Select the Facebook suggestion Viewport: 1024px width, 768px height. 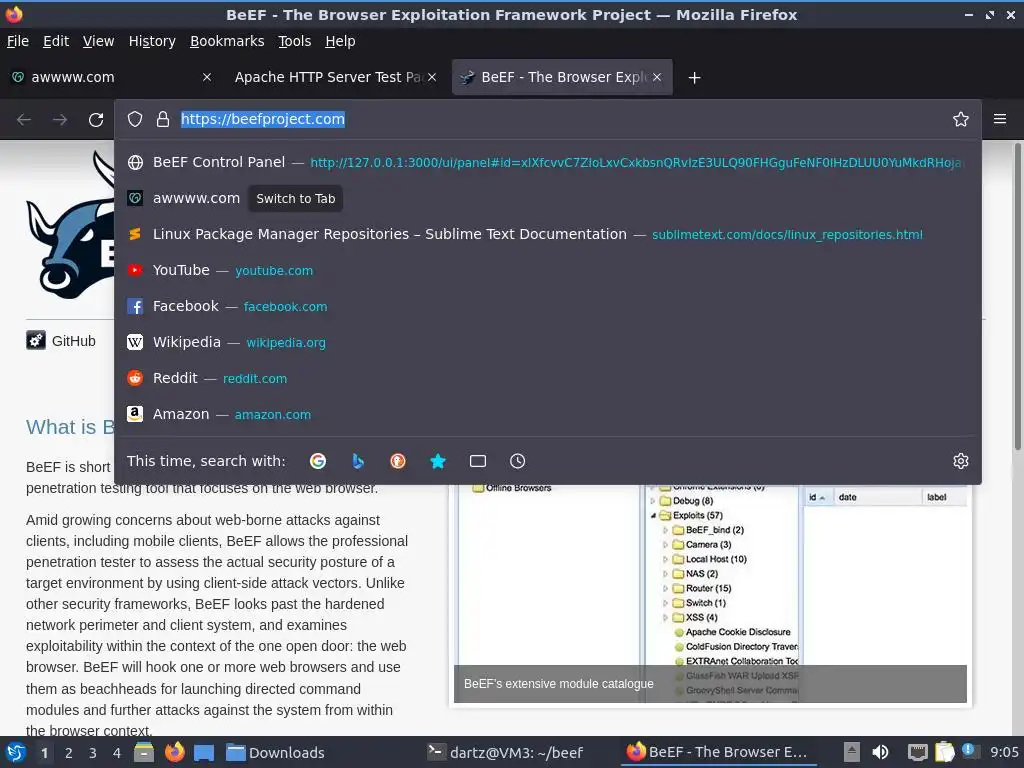tap(547, 306)
